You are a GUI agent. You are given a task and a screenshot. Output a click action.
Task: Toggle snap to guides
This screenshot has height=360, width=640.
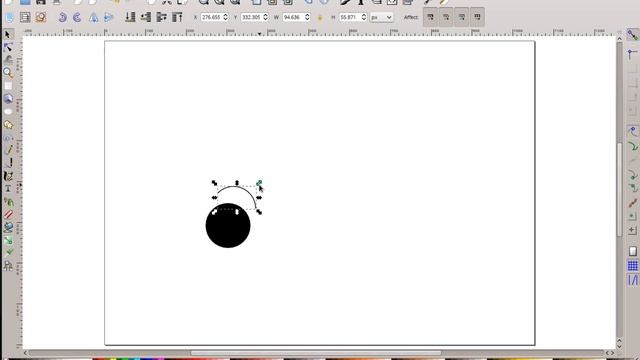632,280
